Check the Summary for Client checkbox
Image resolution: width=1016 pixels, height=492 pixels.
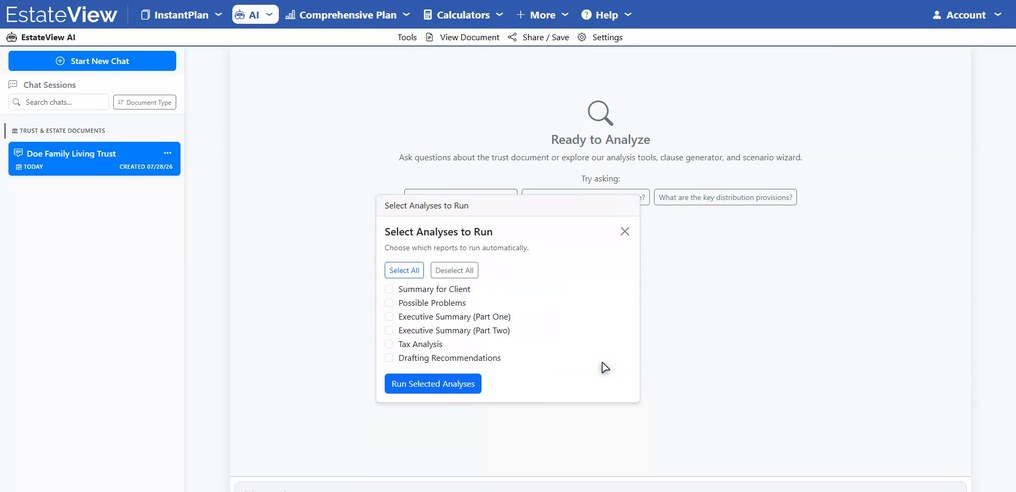coord(389,289)
